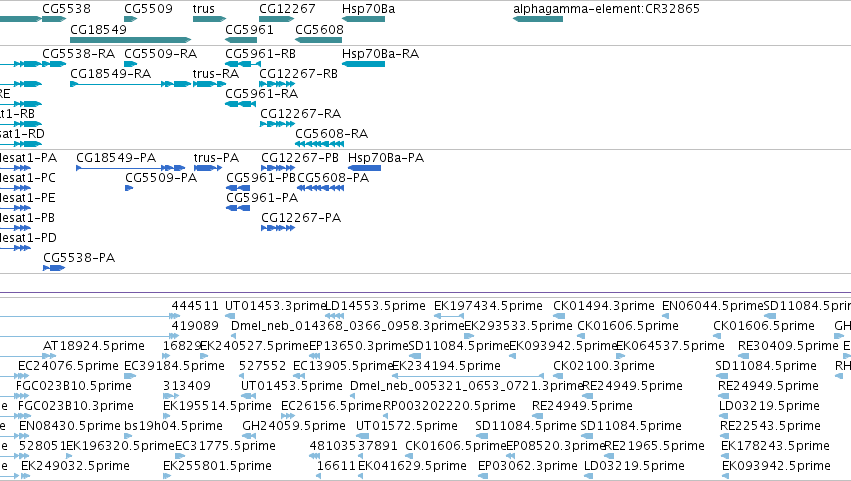The height and width of the screenshot is (481, 851).
Task: Select the long CG18549 gene bar
Action: (x=131, y=40)
